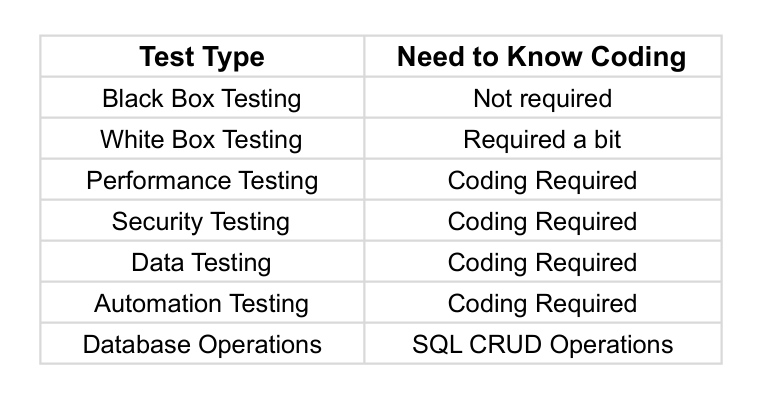Select the 'SQL CRUD Operations' cell
The height and width of the screenshot is (402, 765).
pyautogui.click(x=541, y=345)
